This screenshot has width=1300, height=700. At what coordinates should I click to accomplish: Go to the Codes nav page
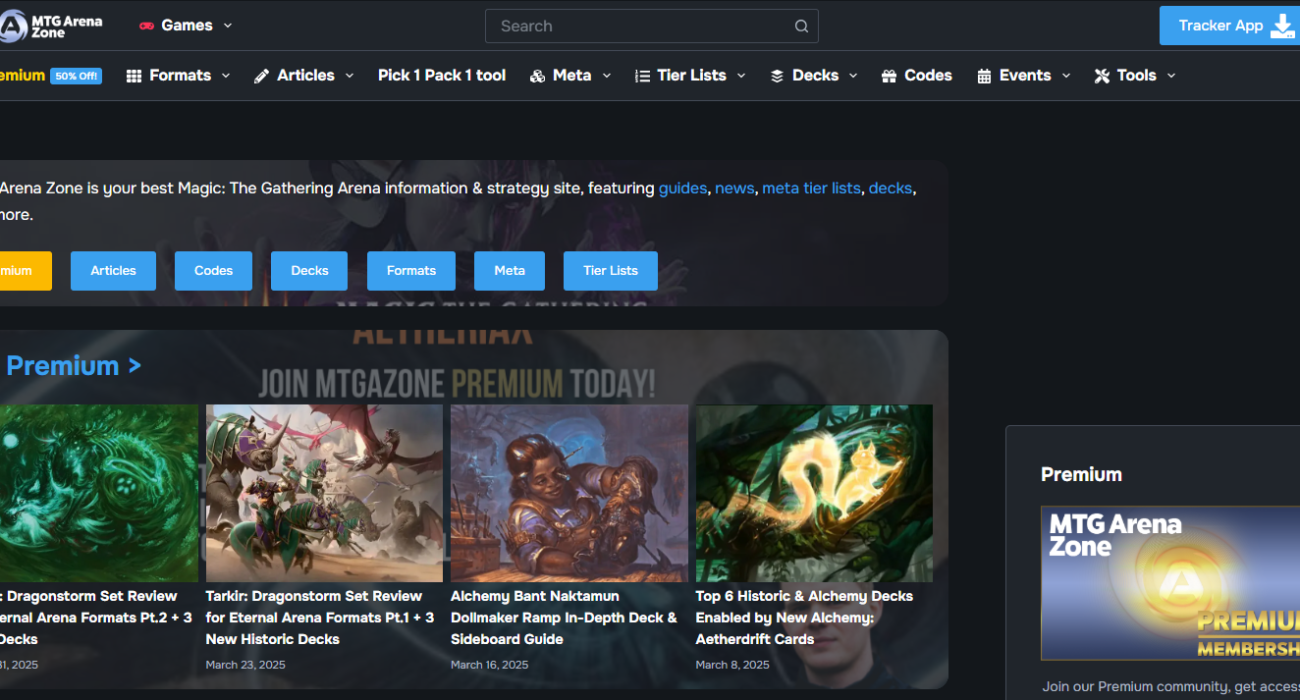[928, 76]
